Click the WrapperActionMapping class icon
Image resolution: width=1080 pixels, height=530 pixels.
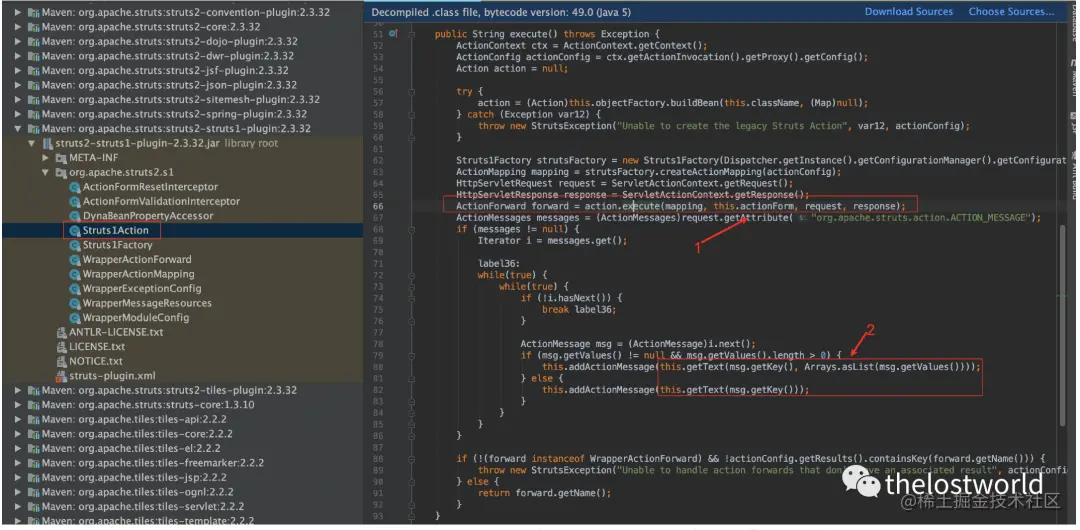(74, 274)
